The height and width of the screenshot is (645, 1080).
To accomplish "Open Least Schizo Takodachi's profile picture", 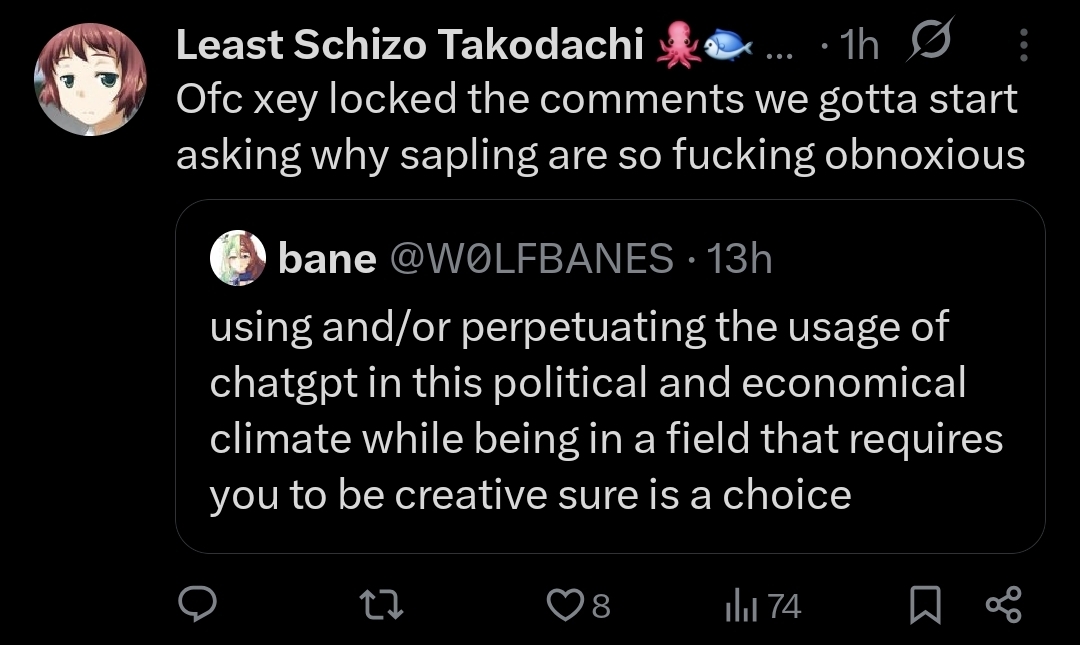I will (90, 78).
